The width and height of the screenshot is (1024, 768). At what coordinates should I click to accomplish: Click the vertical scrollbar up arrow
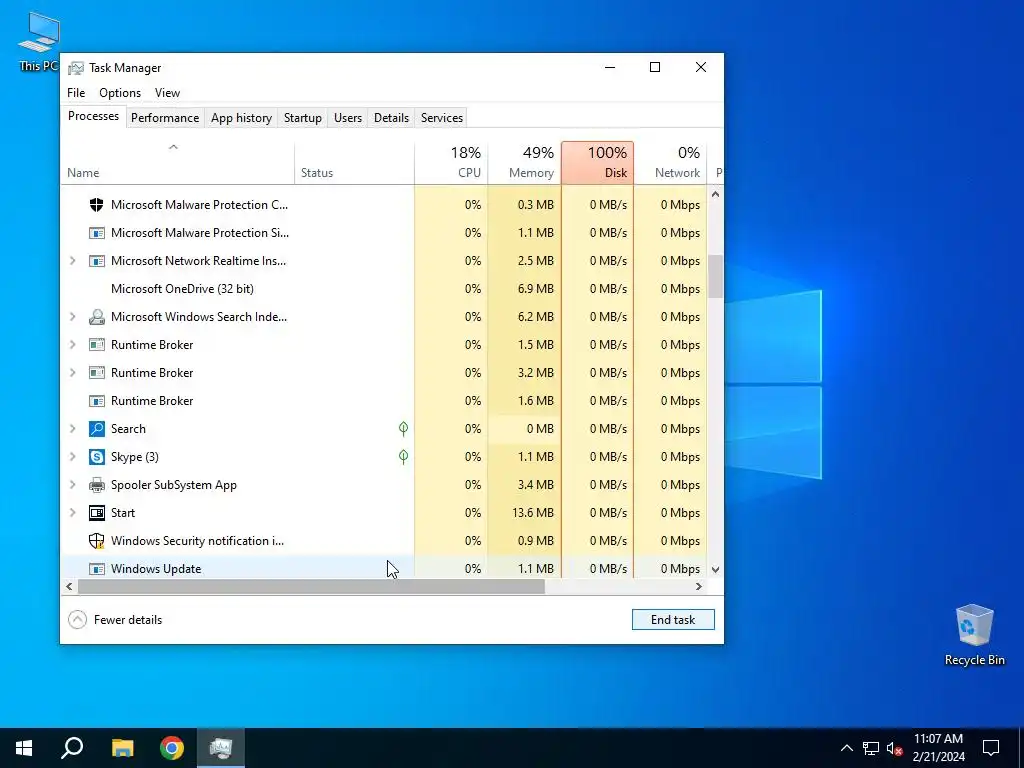[x=716, y=194]
